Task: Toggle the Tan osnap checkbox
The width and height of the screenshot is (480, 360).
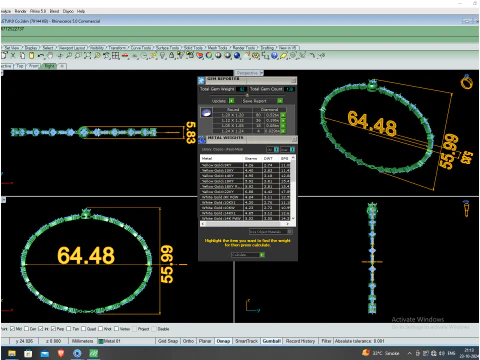Action: 69,329
